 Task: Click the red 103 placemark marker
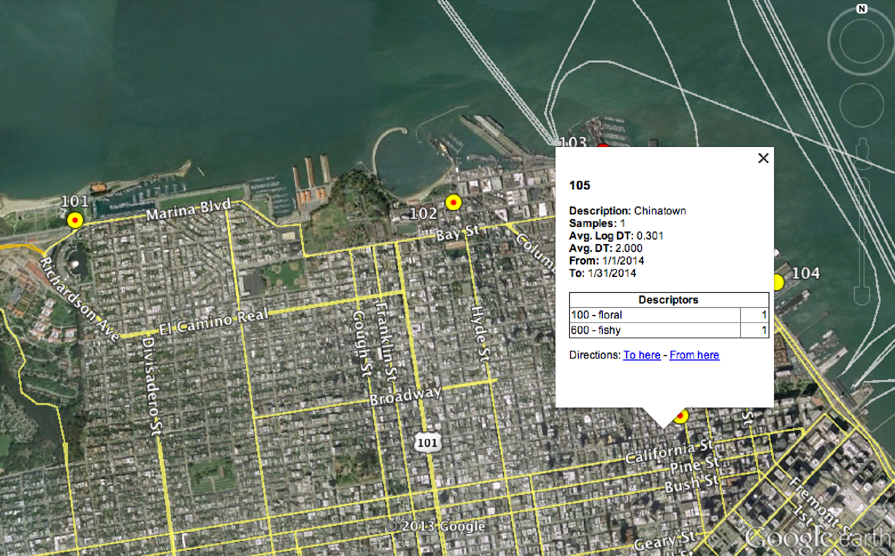tap(602, 148)
